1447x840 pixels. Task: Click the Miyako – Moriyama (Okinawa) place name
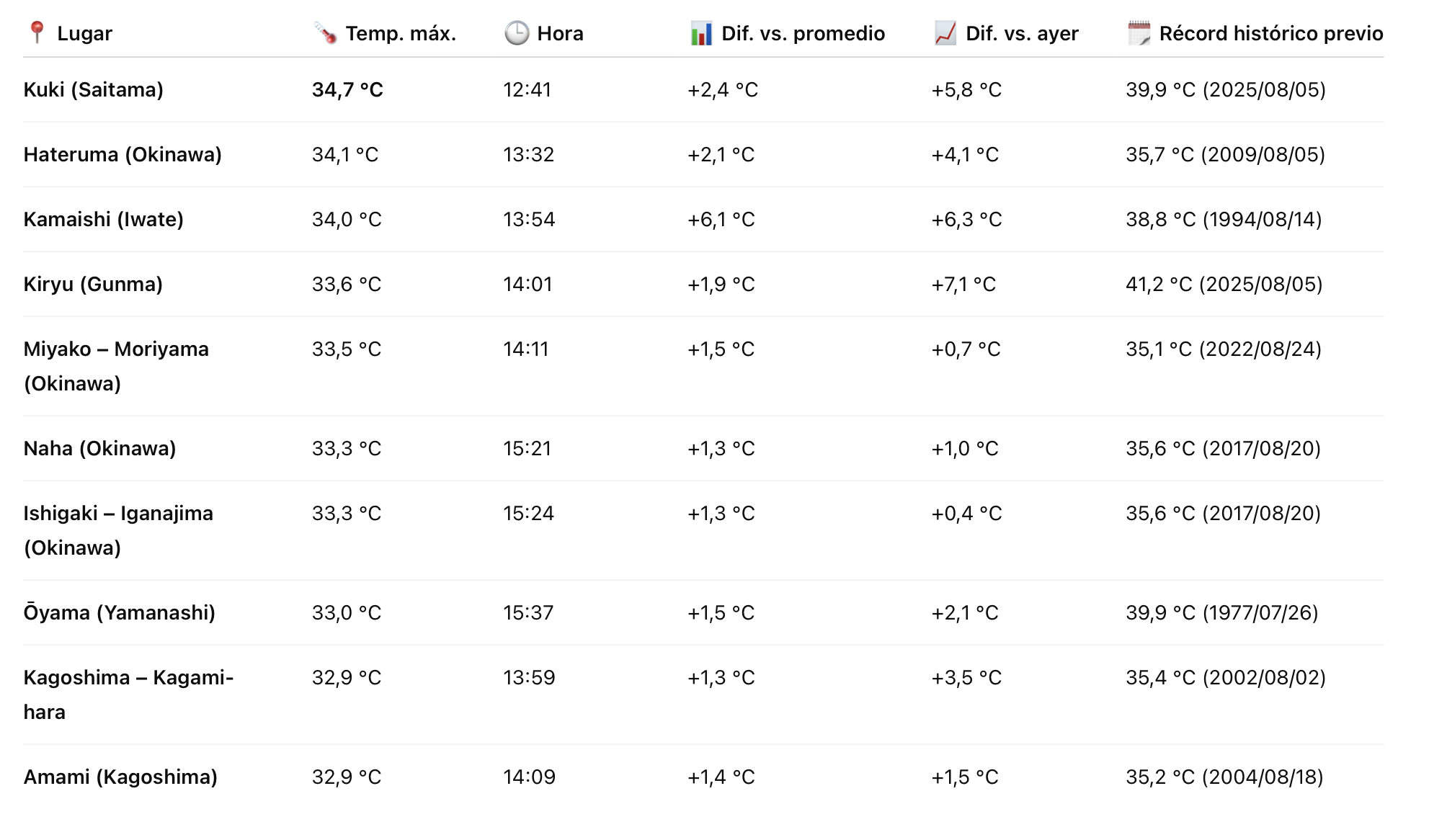click(x=116, y=366)
